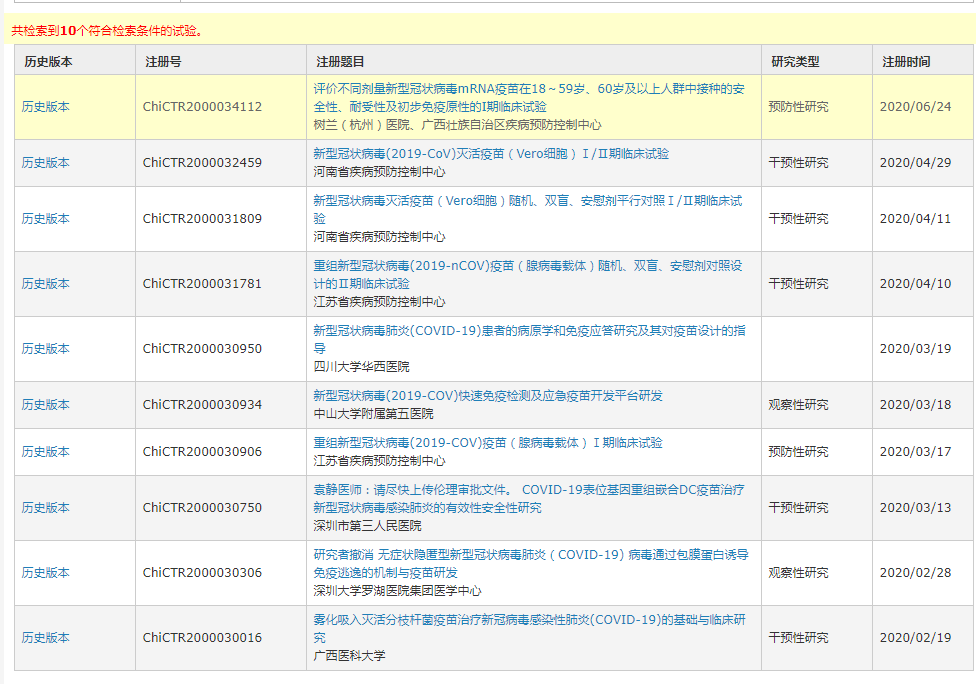
Task: Click history version for ChiCTR2000031781
Action: (x=46, y=283)
